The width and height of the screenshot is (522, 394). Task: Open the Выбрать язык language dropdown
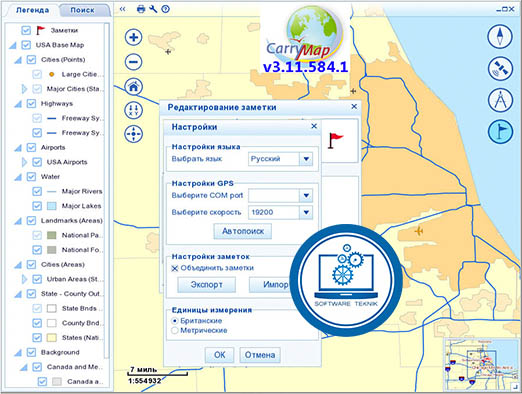(306, 159)
